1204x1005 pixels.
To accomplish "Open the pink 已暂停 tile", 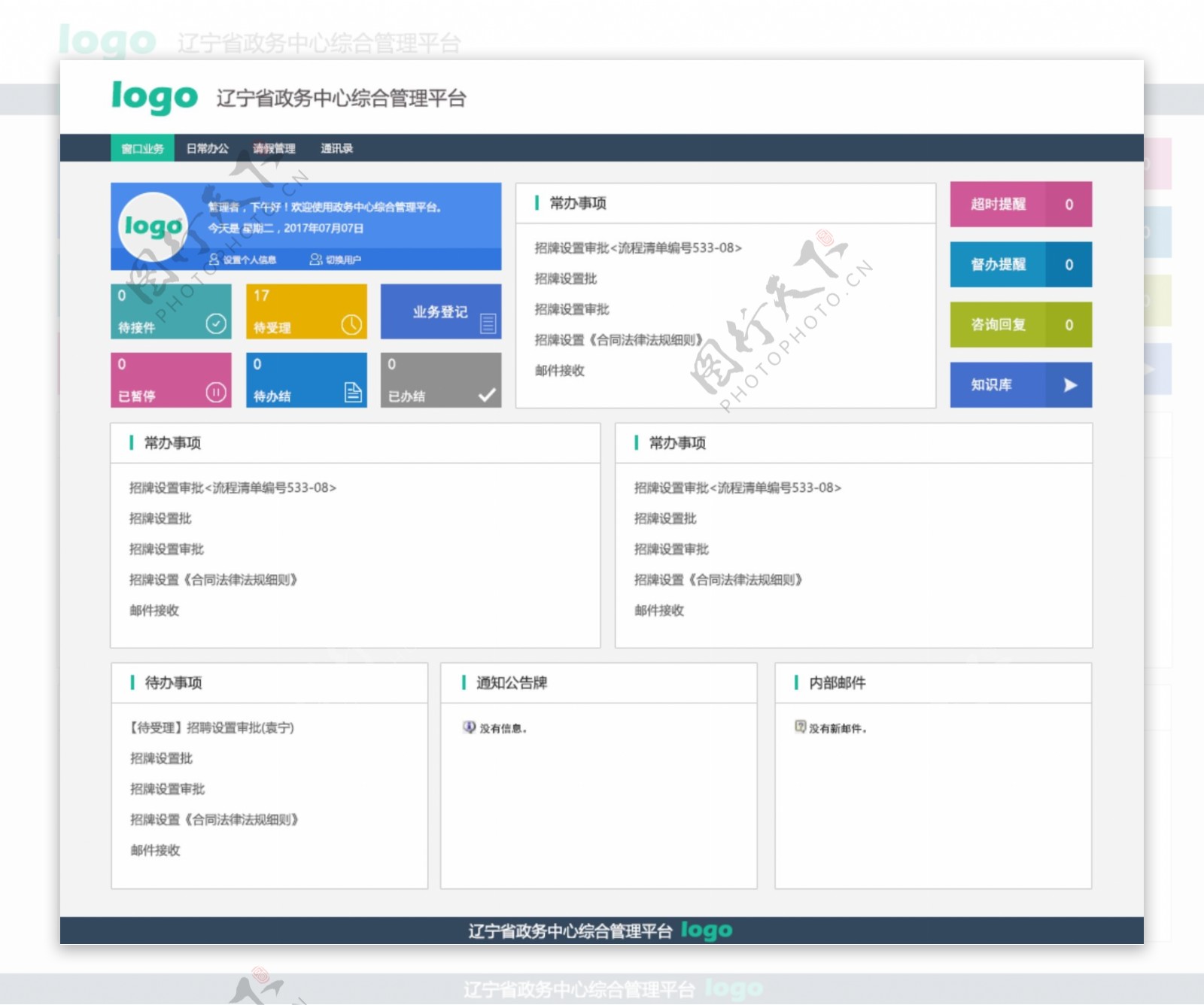I will [171, 380].
